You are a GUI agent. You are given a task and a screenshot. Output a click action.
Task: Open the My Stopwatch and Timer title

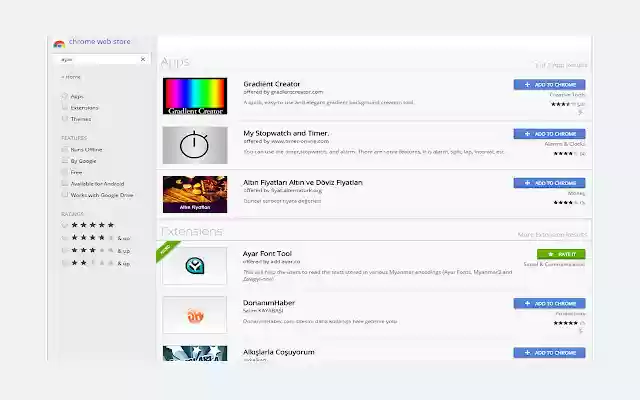coord(286,133)
